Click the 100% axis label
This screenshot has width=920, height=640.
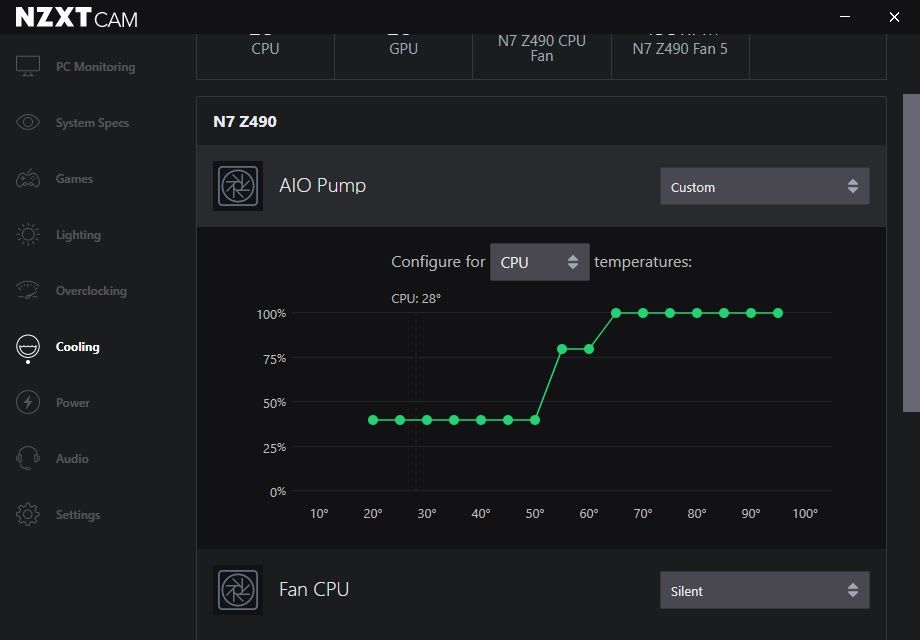click(x=271, y=314)
